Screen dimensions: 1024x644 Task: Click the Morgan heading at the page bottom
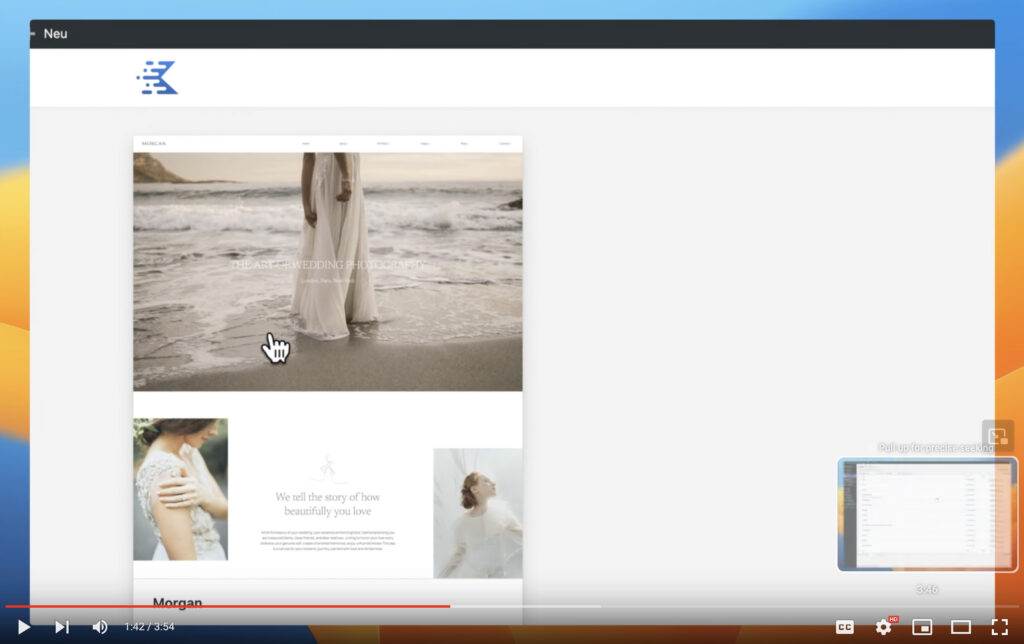177,603
